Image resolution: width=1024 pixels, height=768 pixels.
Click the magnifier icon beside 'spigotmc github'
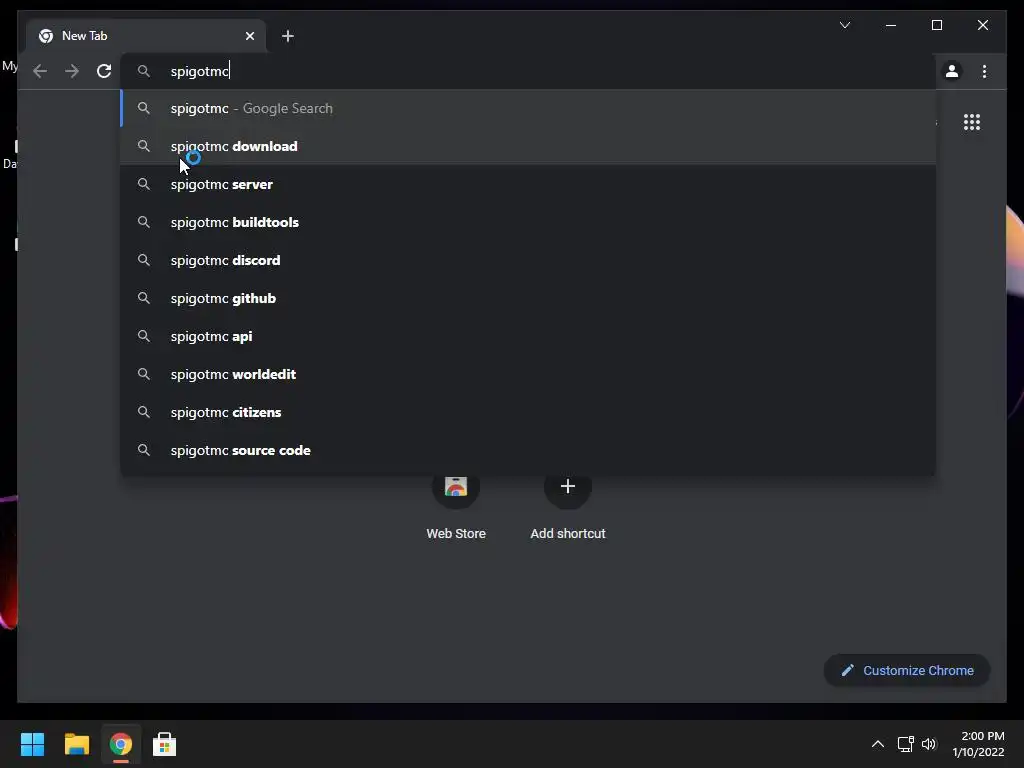click(144, 298)
